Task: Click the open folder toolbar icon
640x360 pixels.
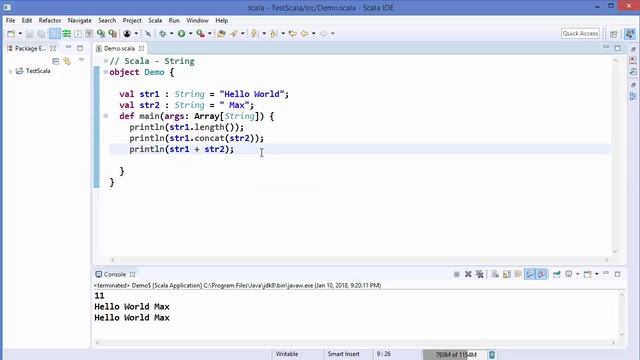Action: click(221, 34)
